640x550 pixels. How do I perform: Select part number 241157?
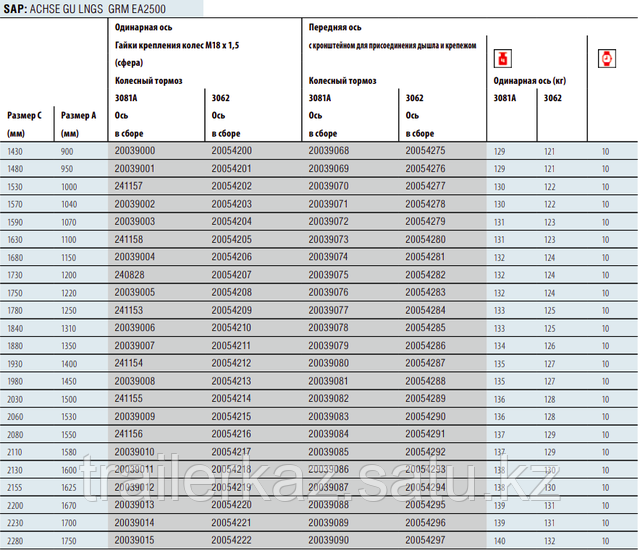[x=129, y=186]
